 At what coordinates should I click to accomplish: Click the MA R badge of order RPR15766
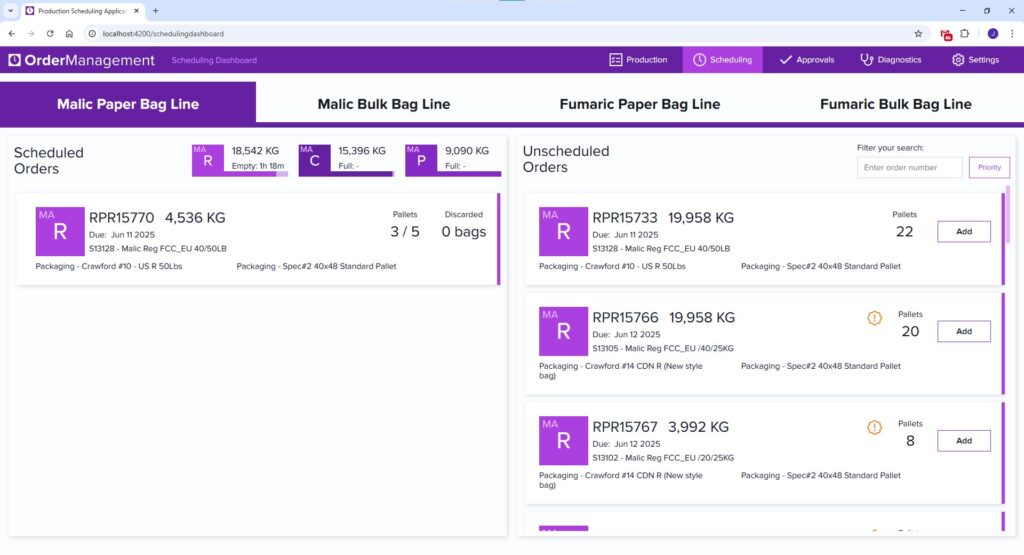tap(563, 331)
